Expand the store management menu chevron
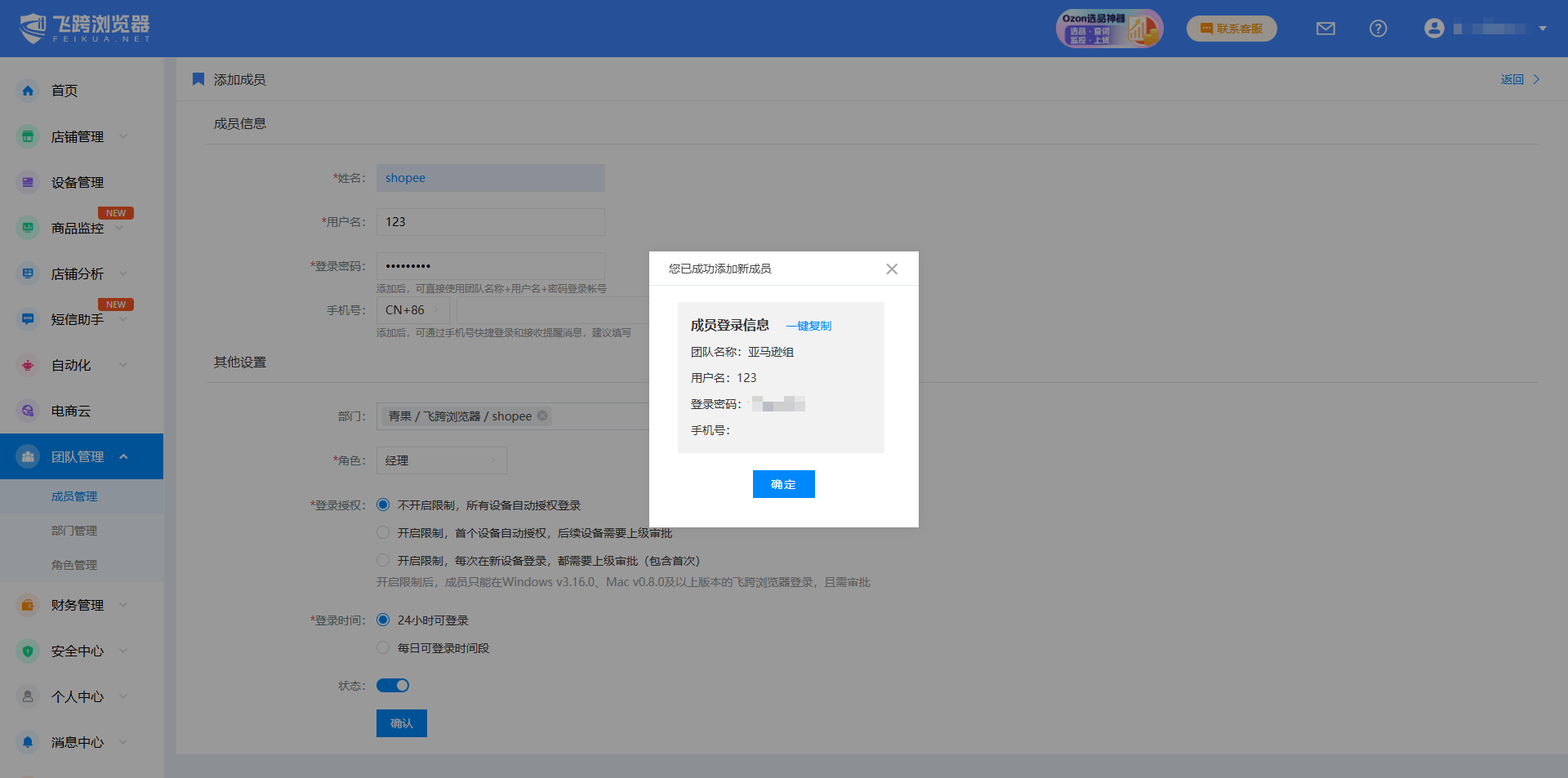The width and height of the screenshot is (1568, 778). coord(123,136)
